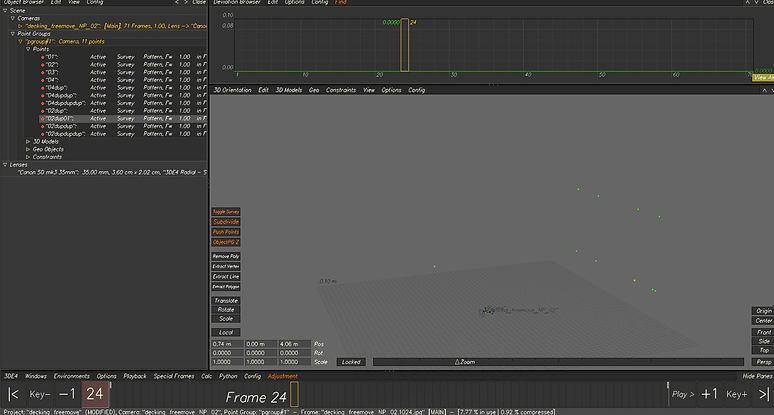The width and height of the screenshot is (774, 415).
Task: Collapse the Lenses section
Action: [5, 165]
